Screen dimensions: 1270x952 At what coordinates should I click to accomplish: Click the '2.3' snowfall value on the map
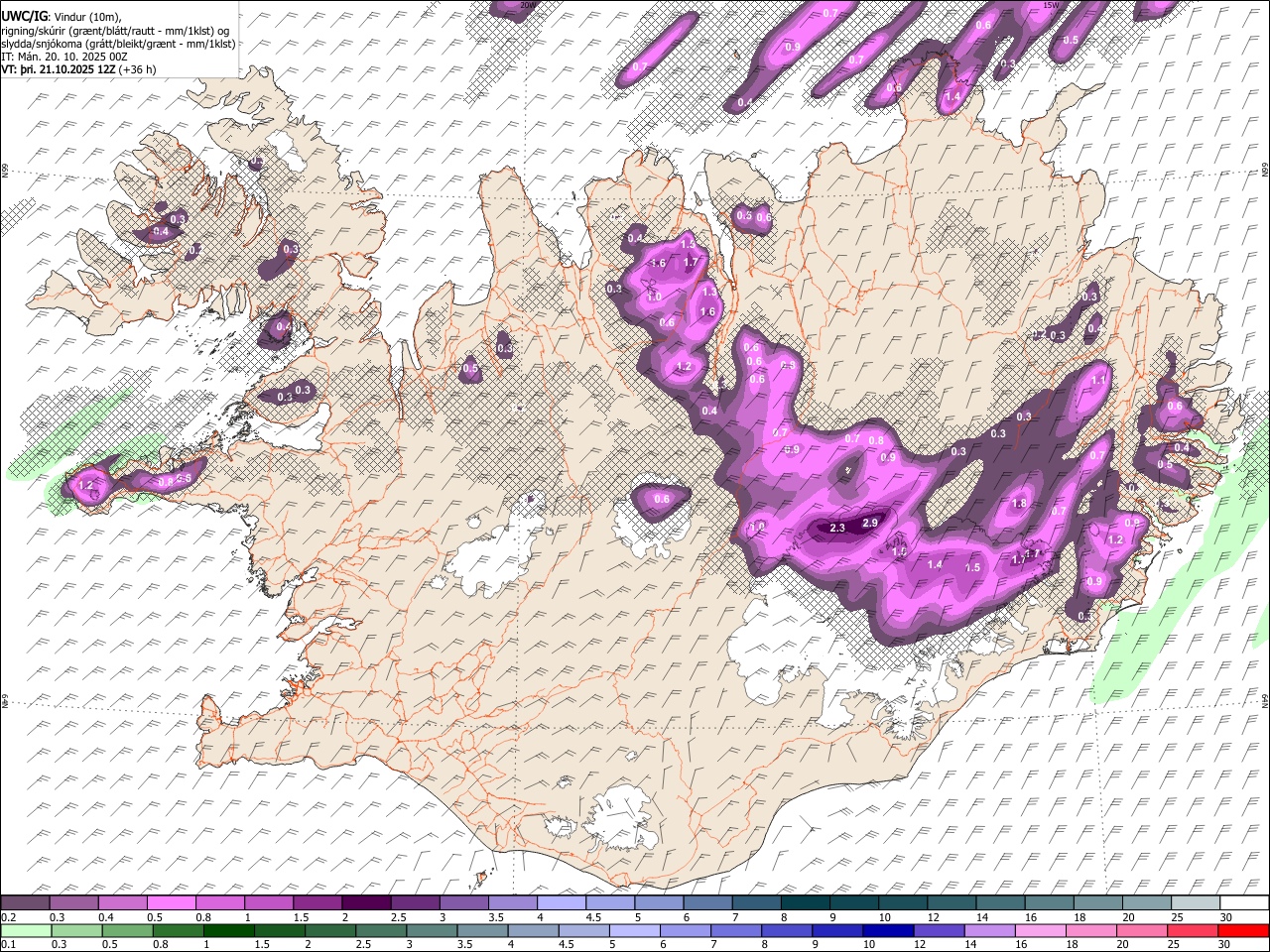[x=836, y=528]
